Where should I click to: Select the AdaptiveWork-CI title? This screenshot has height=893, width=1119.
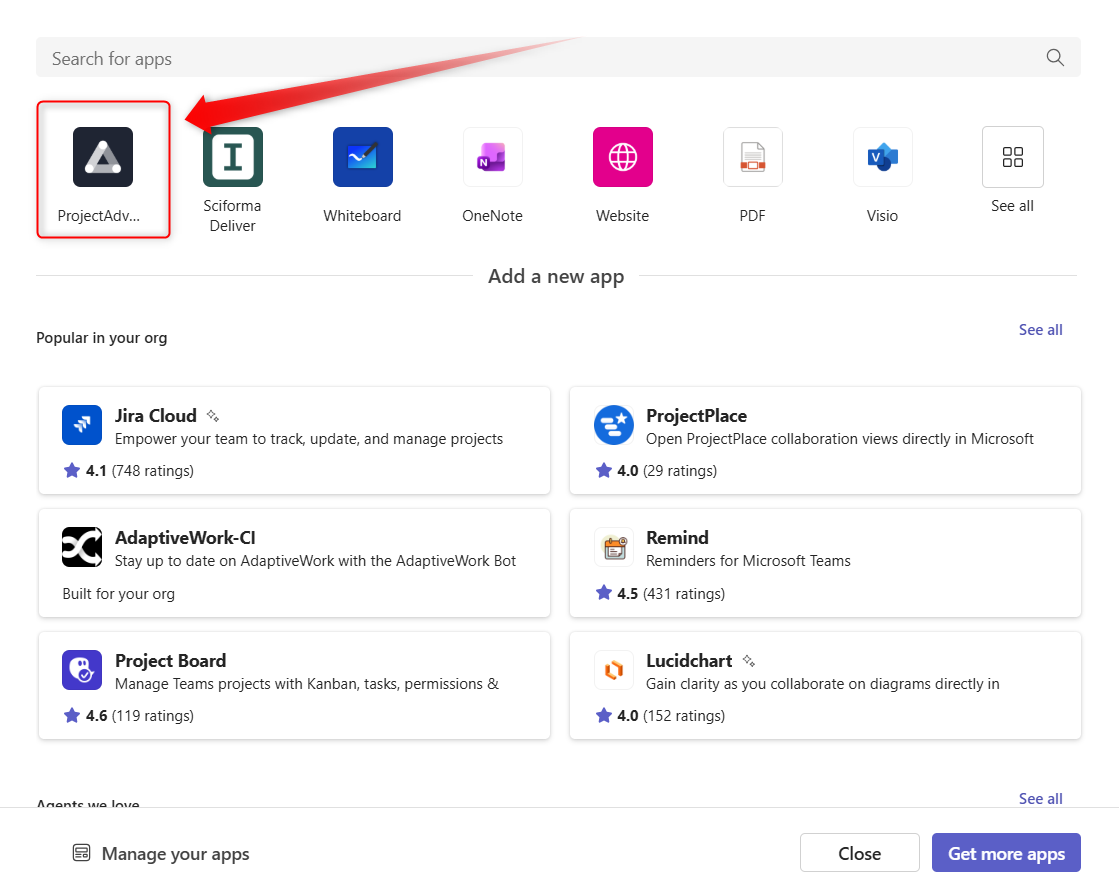tap(186, 538)
